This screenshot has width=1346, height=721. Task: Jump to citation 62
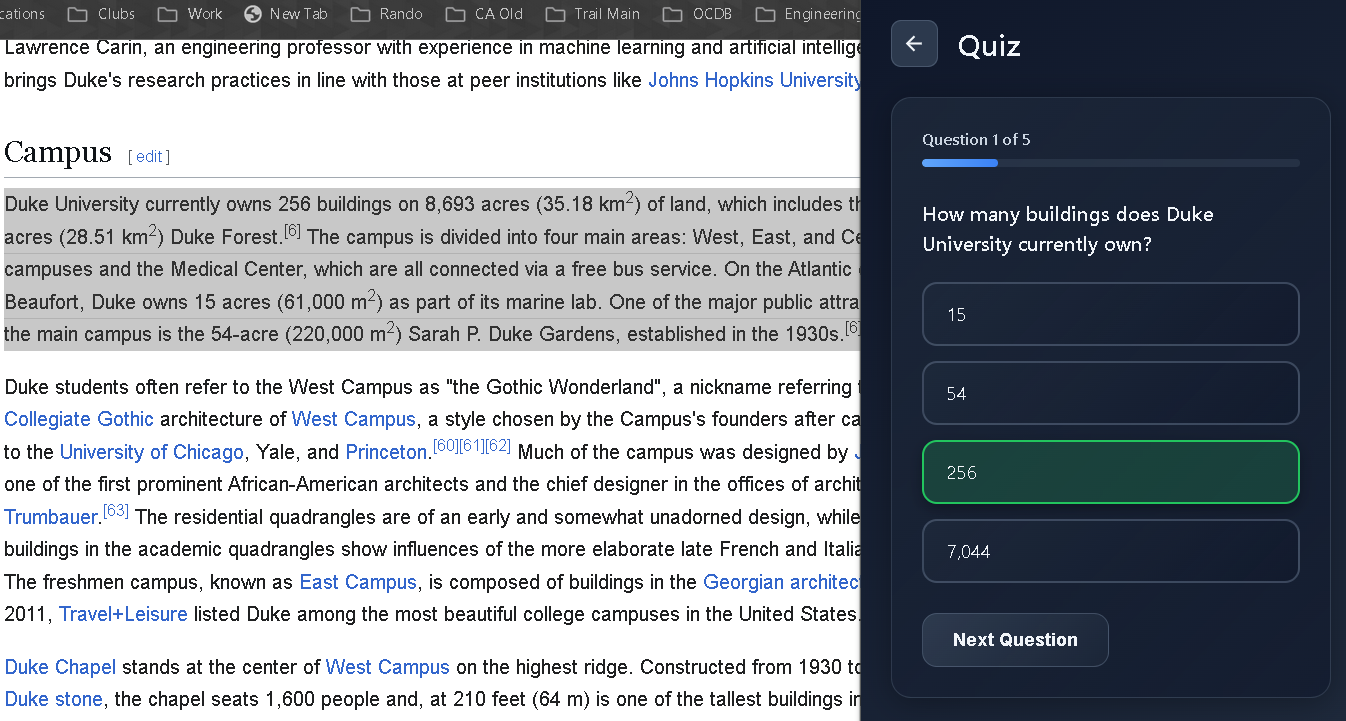click(498, 445)
